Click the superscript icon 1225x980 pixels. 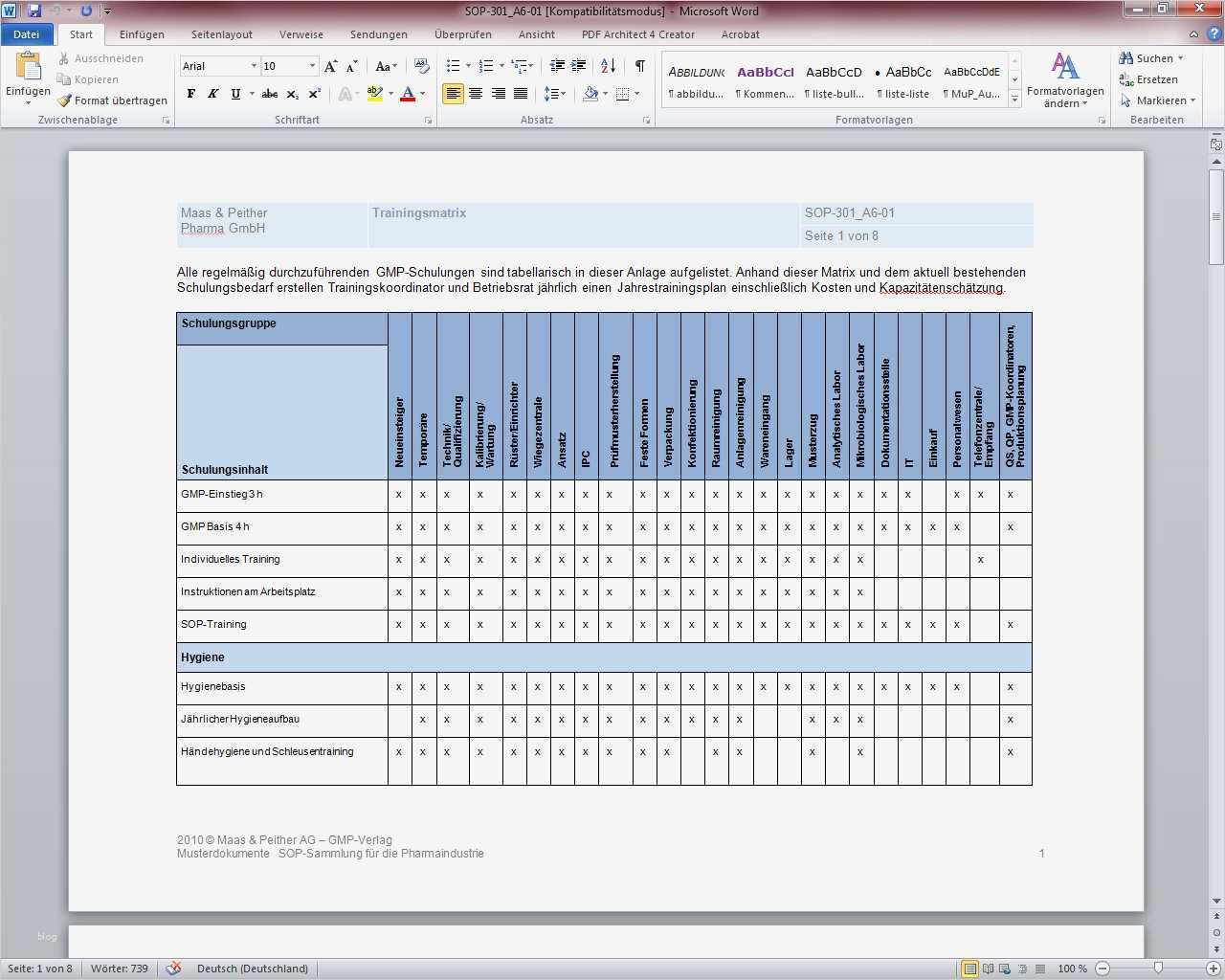pos(314,94)
